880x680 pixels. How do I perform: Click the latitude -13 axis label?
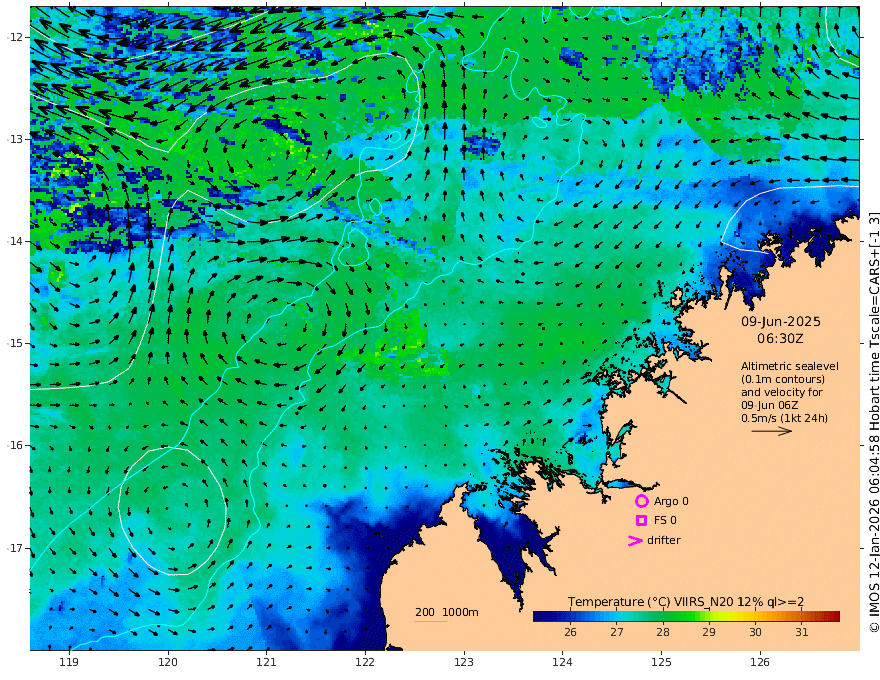[15, 139]
